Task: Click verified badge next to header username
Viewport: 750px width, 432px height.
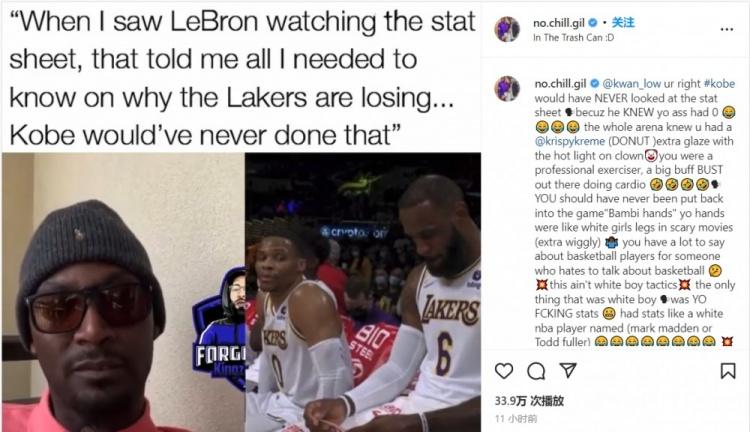Action: [593, 22]
